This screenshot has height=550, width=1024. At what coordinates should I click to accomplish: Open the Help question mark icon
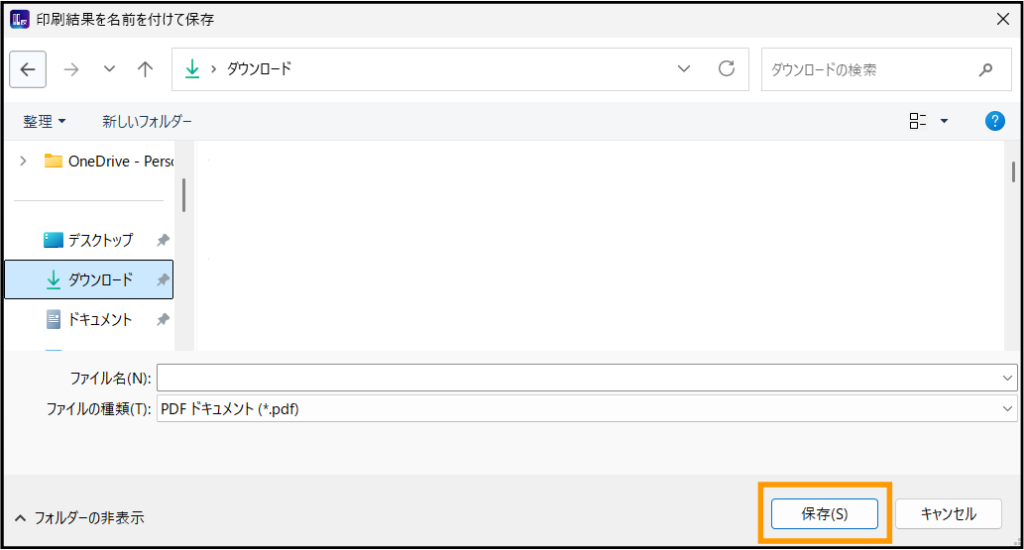click(994, 121)
